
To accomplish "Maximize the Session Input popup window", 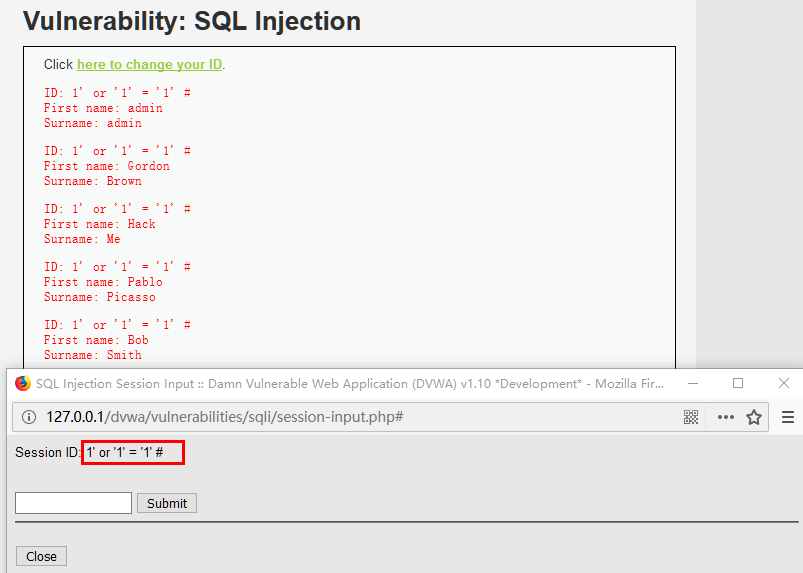I will click(x=738, y=383).
